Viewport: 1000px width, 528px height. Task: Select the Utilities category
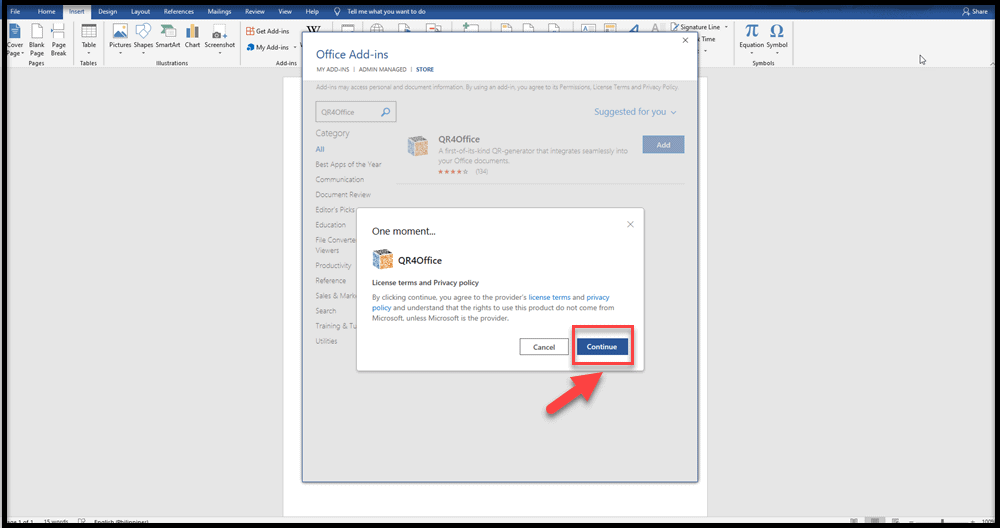click(327, 341)
